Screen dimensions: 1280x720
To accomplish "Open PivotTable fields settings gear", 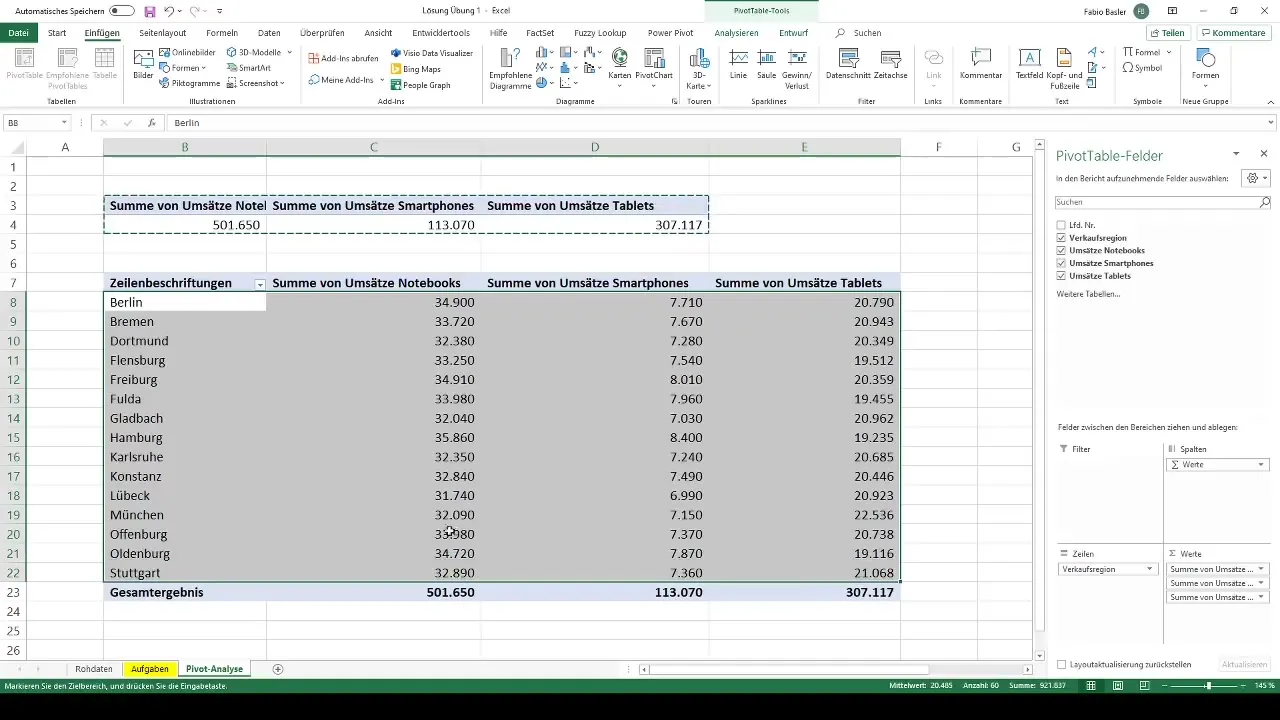I will (1254, 177).
